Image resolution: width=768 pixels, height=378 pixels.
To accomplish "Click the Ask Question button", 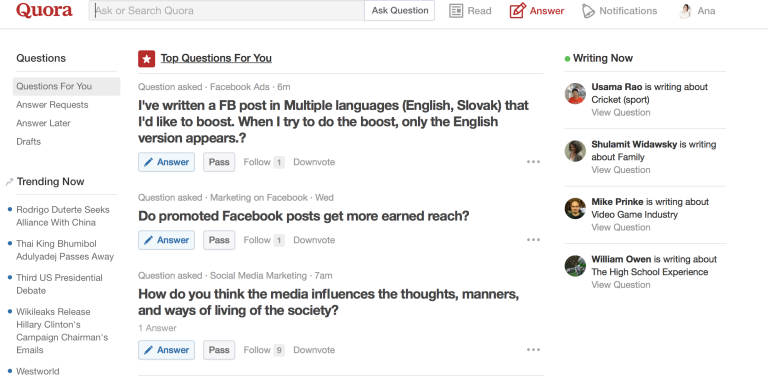I will (x=400, y=10).
